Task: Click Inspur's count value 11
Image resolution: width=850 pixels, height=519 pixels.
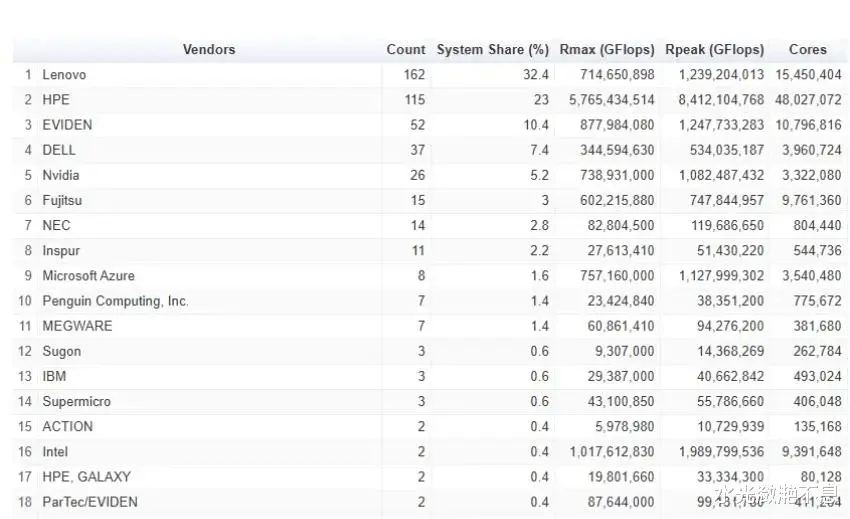Action: point(418,251)
